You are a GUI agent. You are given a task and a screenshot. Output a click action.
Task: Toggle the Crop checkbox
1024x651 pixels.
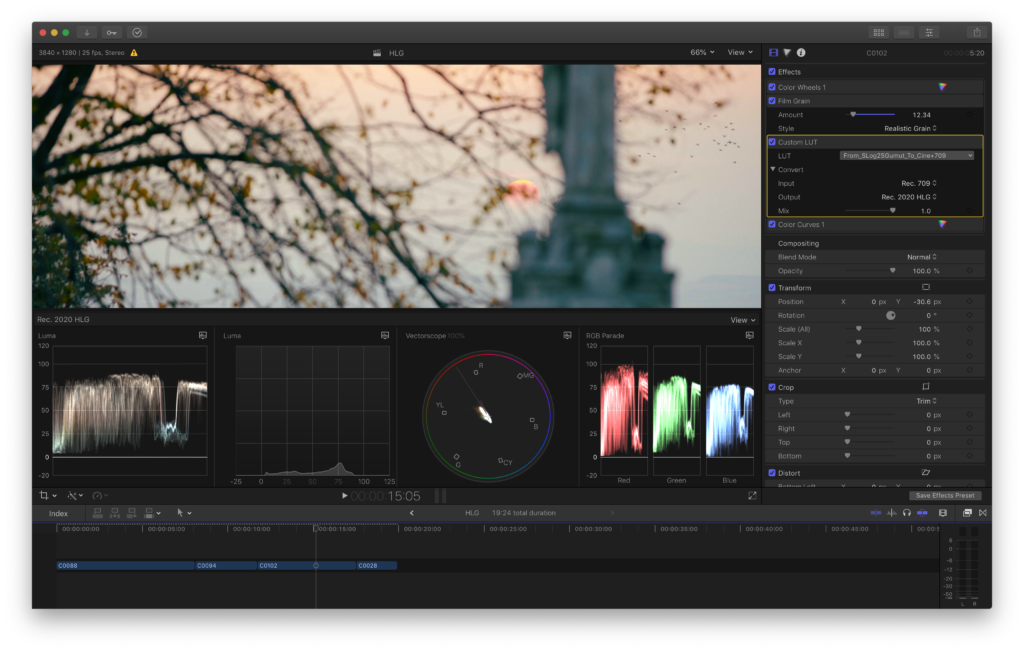(772, 387)
